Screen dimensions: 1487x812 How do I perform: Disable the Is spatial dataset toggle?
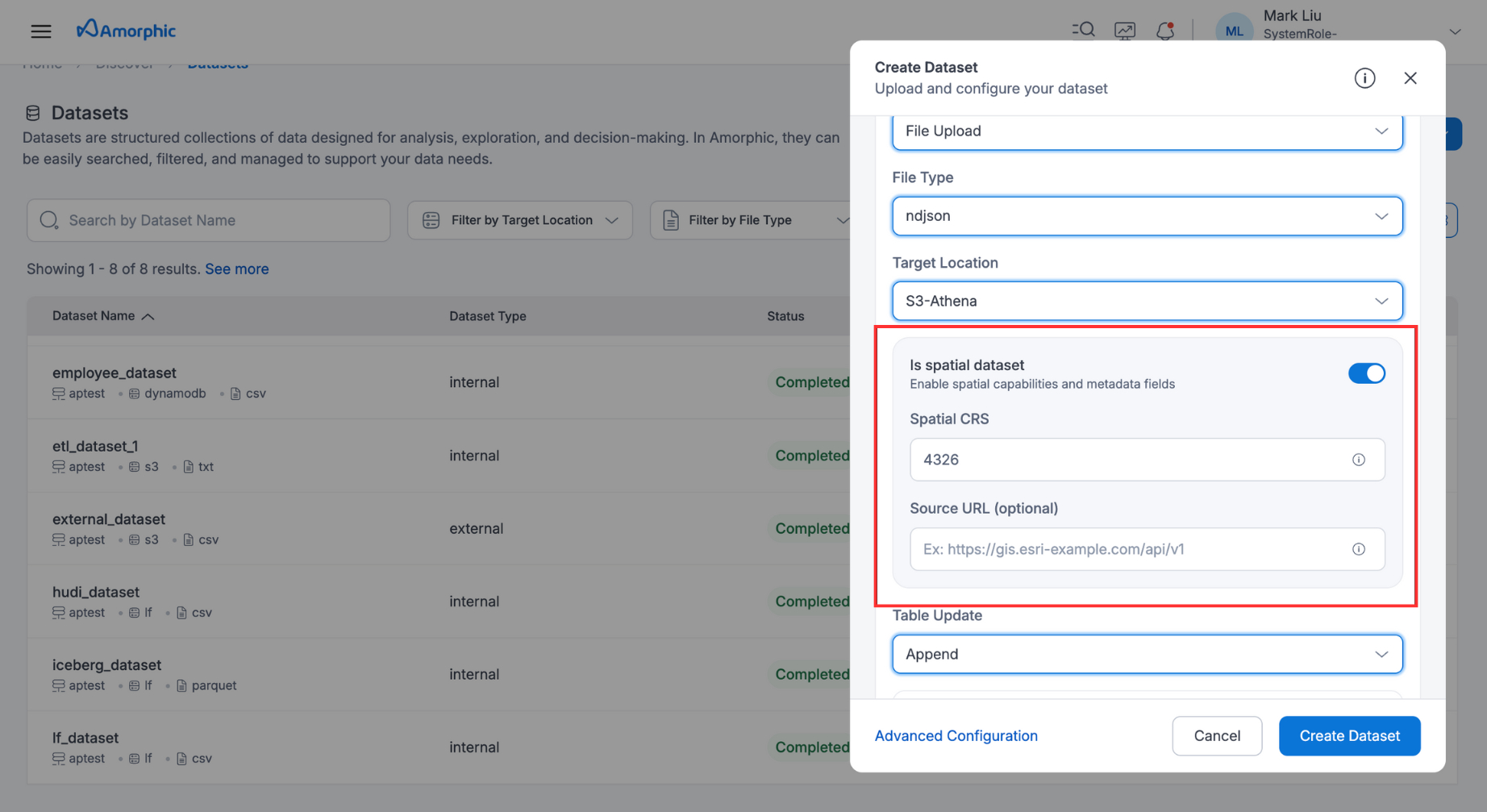(x=1366, y=373)
